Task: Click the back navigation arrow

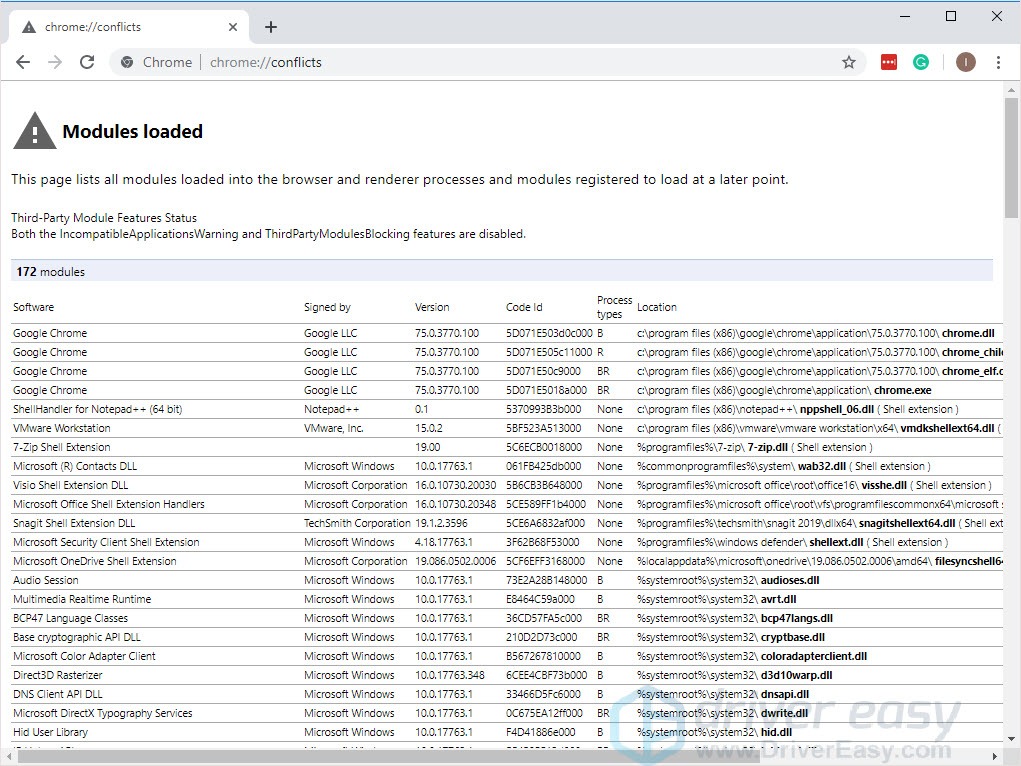Action: point(23,61)
